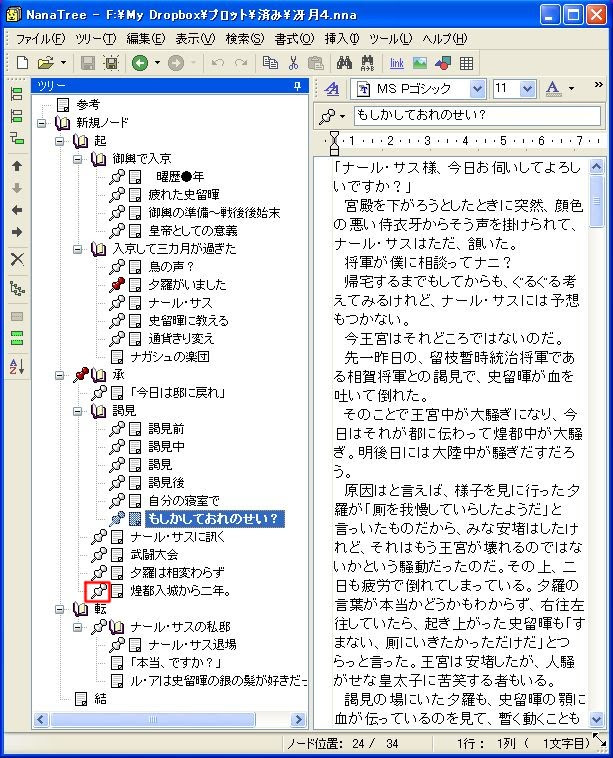Click the Cut scissors icon
The image size is (613, 758).
(293, 63)
